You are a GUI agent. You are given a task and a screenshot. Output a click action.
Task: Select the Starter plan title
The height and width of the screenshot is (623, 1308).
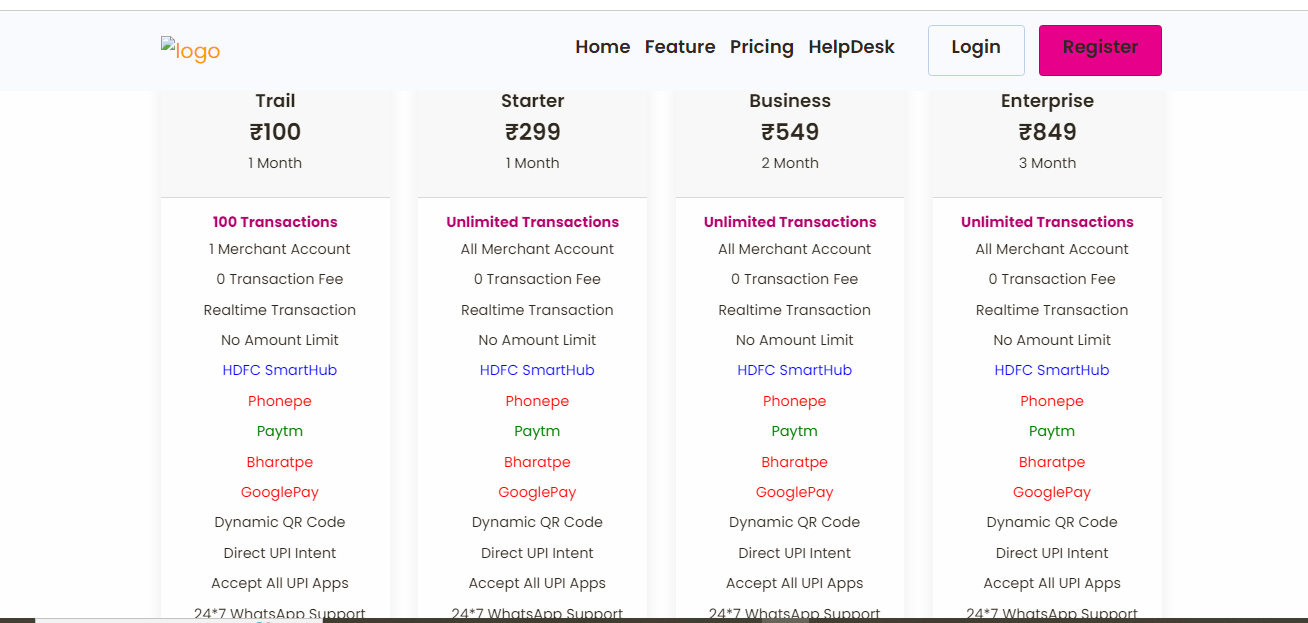click(533, 101)
